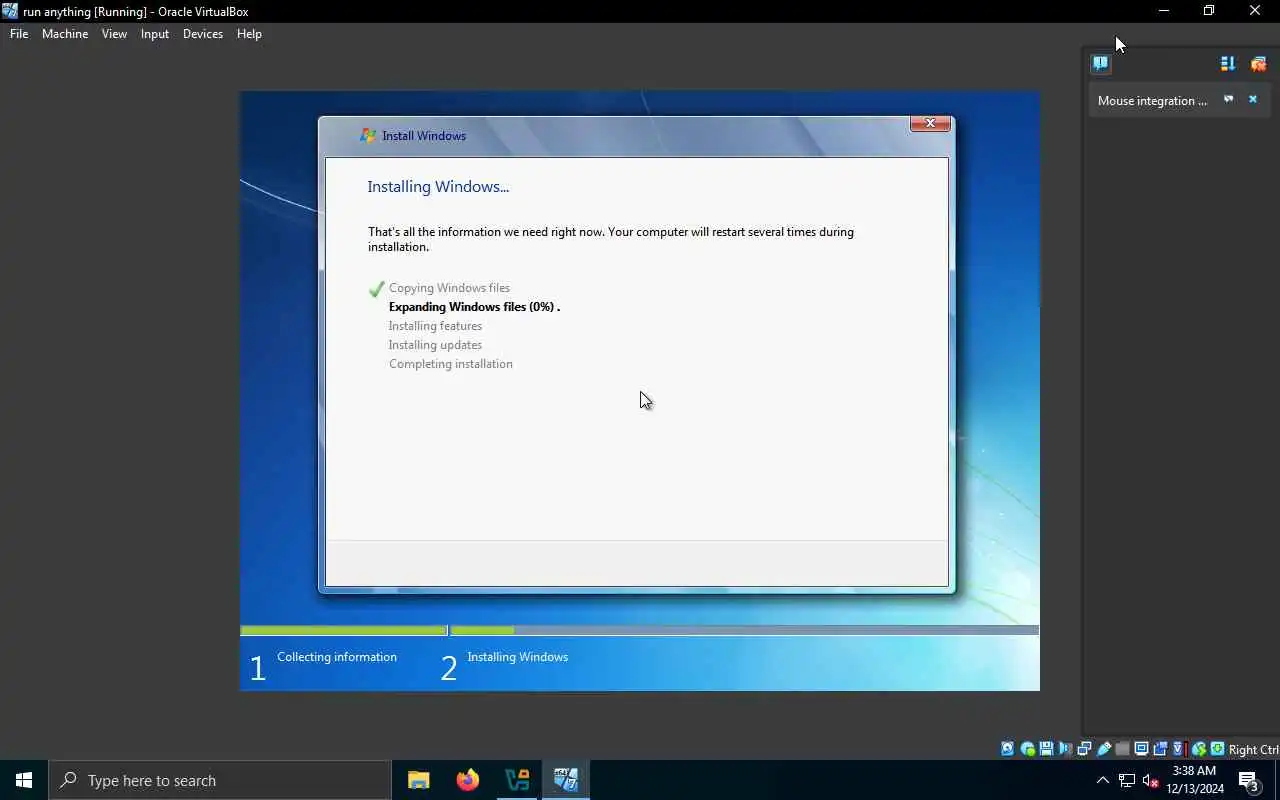
Task: Click the notification sort order icon
Action: coord(1227,64)
